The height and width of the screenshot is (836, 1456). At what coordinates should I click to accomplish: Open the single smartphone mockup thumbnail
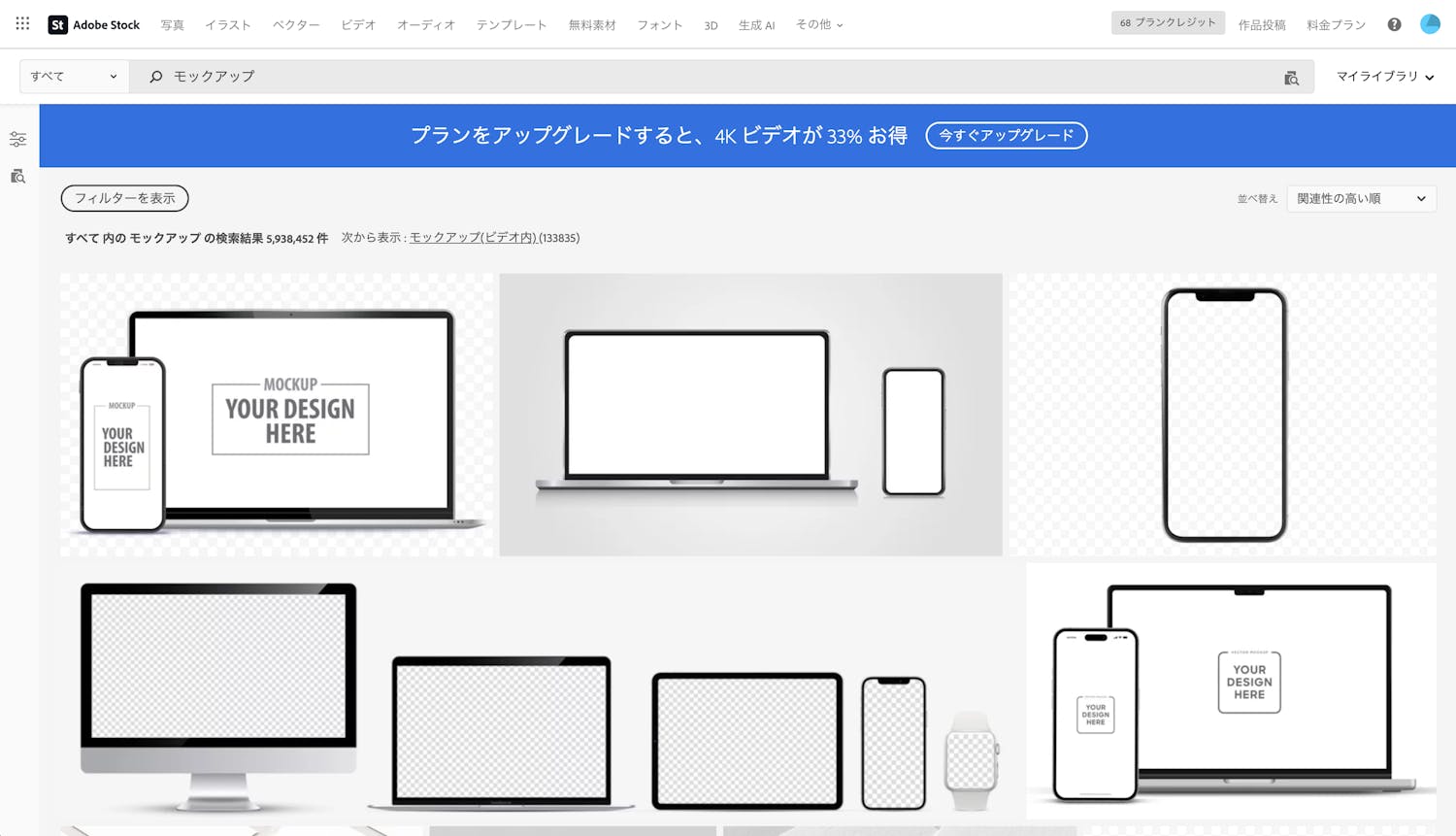[1223, 415]
